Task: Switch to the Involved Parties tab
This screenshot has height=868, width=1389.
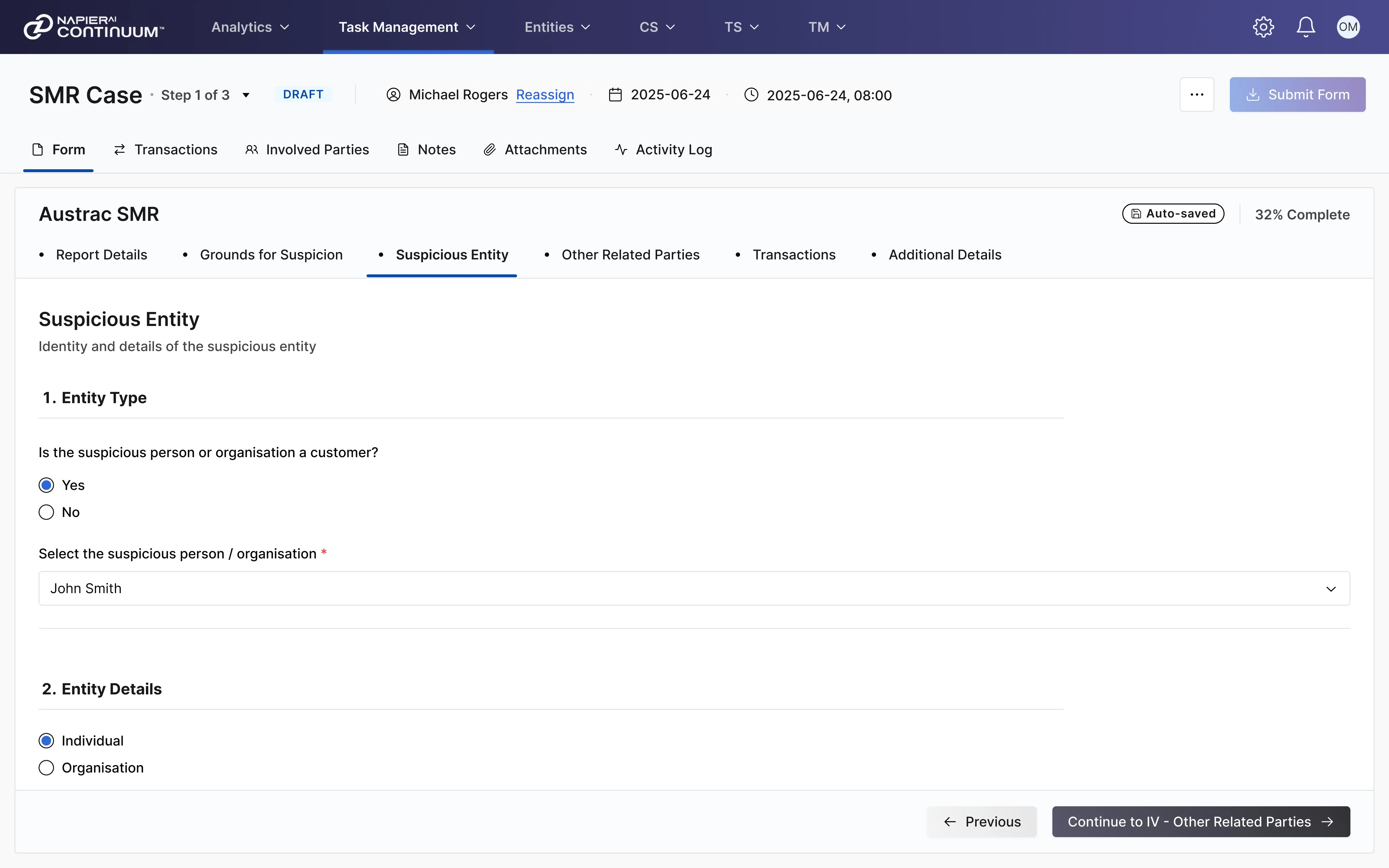Action: pyautogui.click(x=307, y=150)
